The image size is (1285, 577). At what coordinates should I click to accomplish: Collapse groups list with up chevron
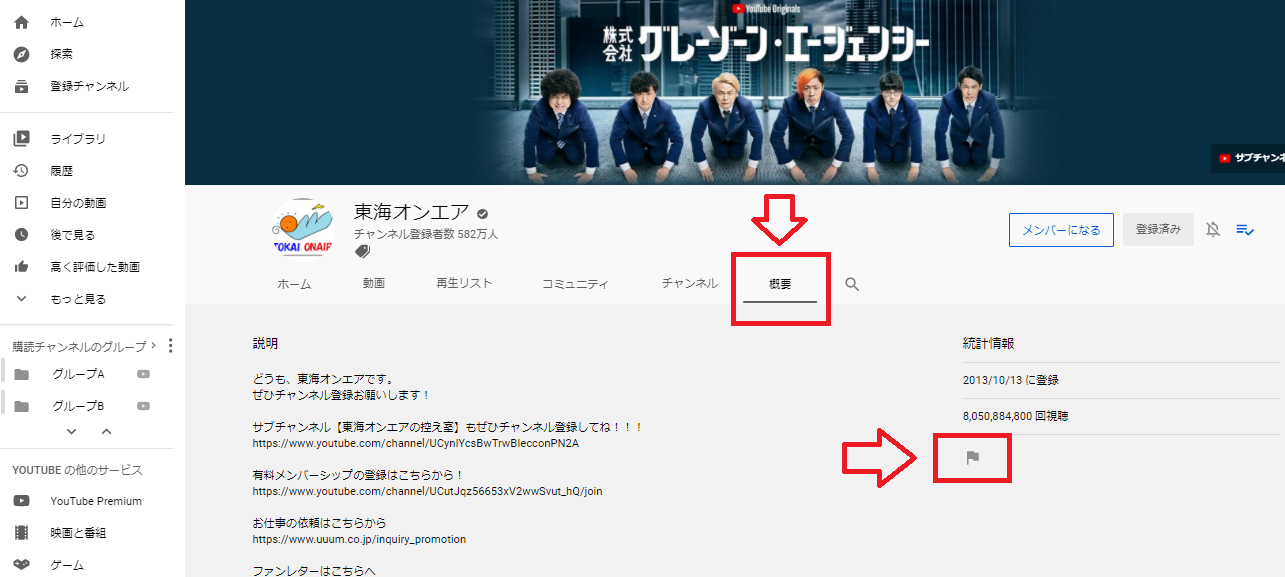click(x=106, y=432)
